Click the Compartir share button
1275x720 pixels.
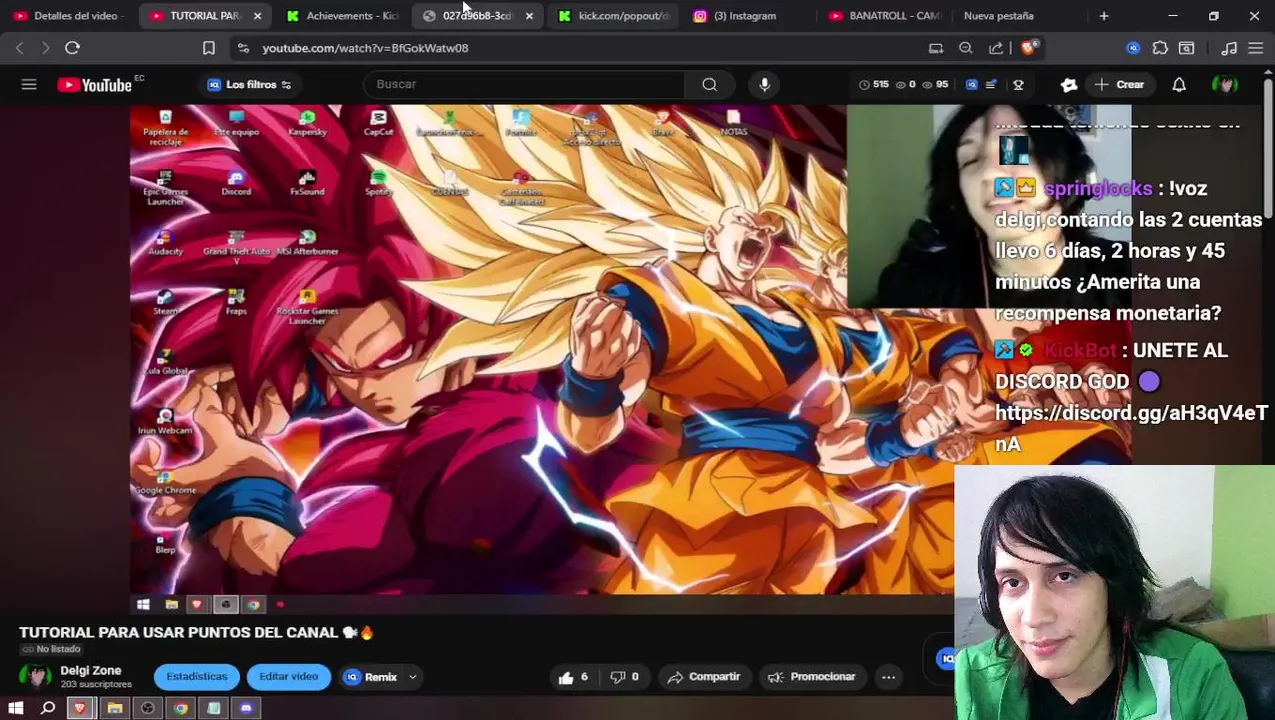coord(703,677)
